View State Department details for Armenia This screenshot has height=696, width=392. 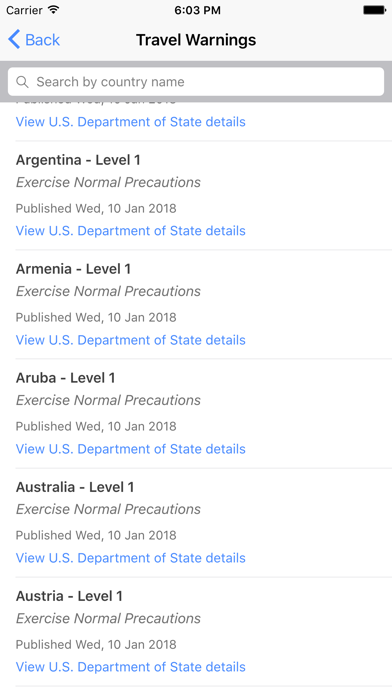click(x=131, y=340)
